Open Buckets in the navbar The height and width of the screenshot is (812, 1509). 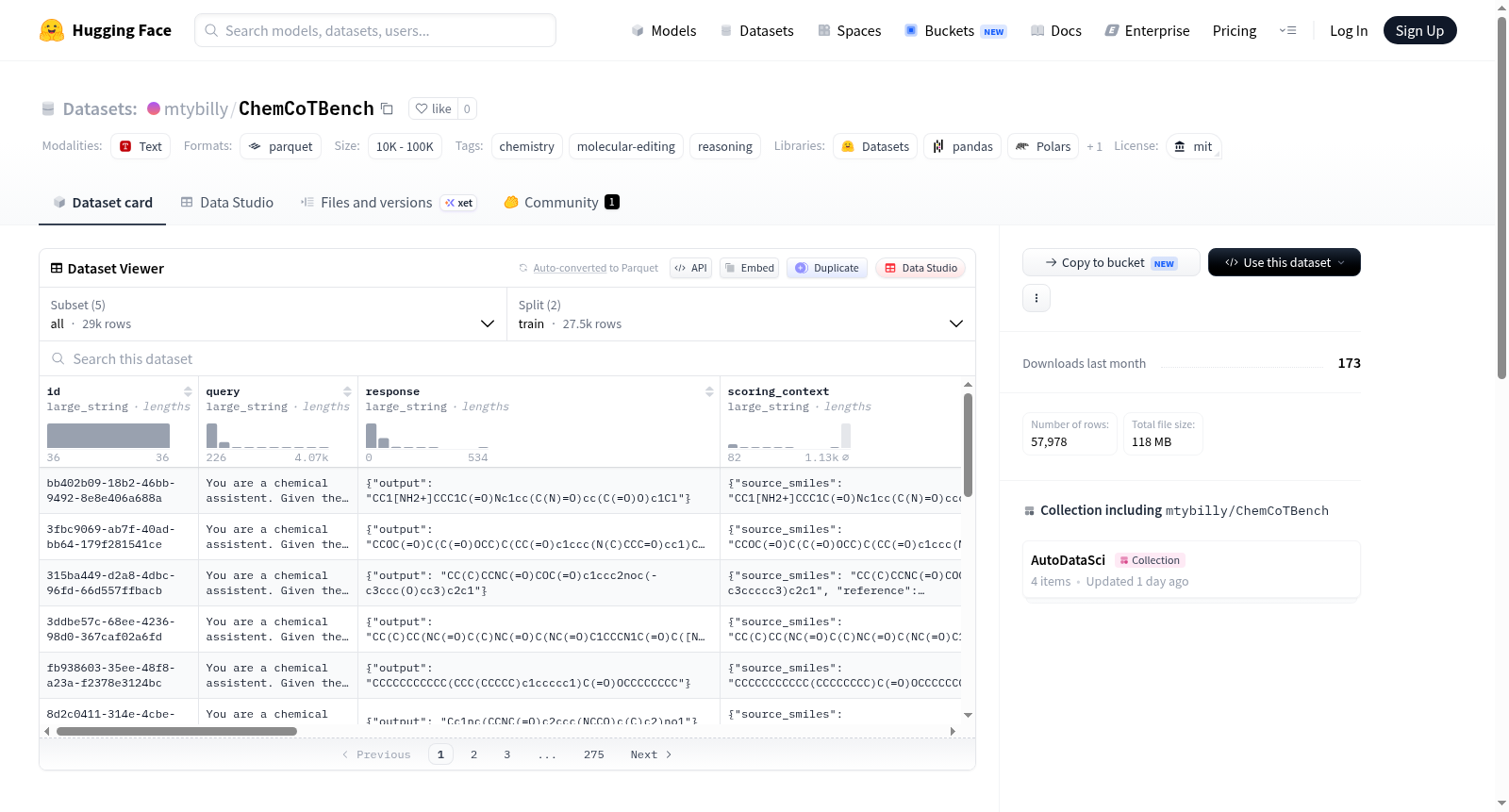click(955, 30)
